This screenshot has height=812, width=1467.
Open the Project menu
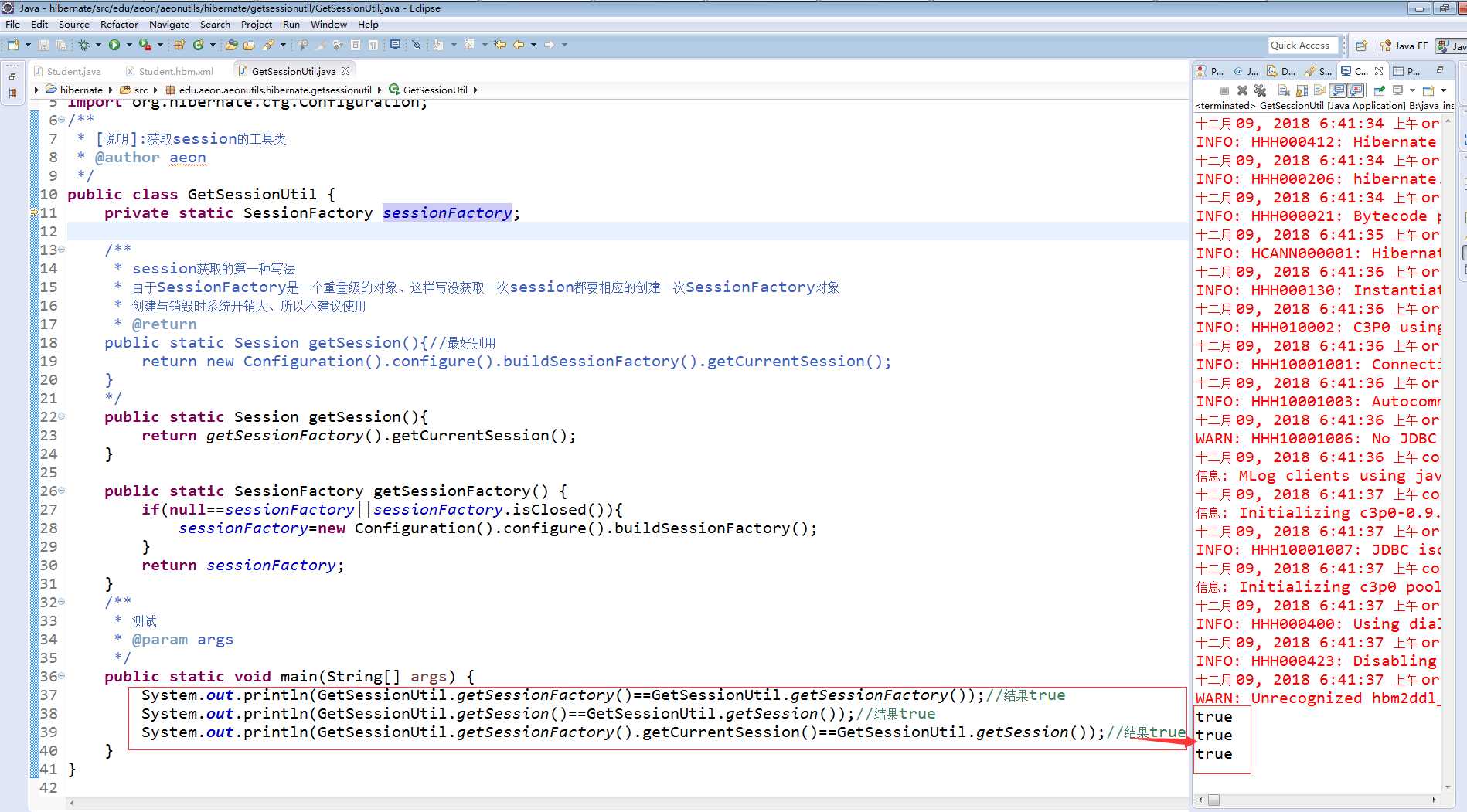[257, 24]
